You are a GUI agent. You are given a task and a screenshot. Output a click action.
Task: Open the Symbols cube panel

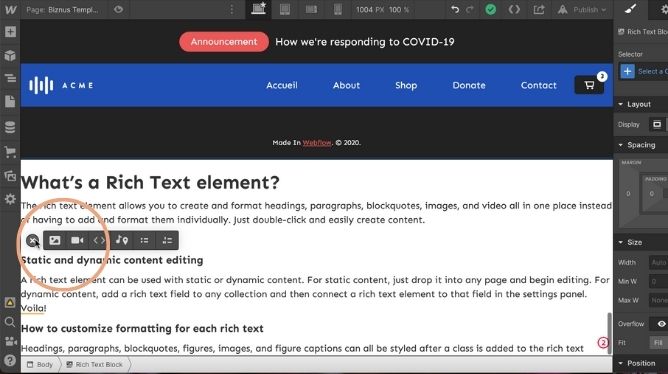click(10, 55)
